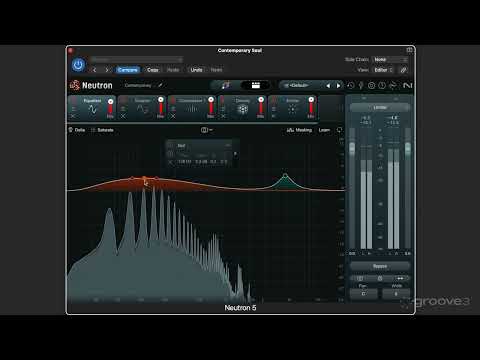Remove the Equalizer module with X
The width and height of the screenshot is (480, 360).
[73, 116]
